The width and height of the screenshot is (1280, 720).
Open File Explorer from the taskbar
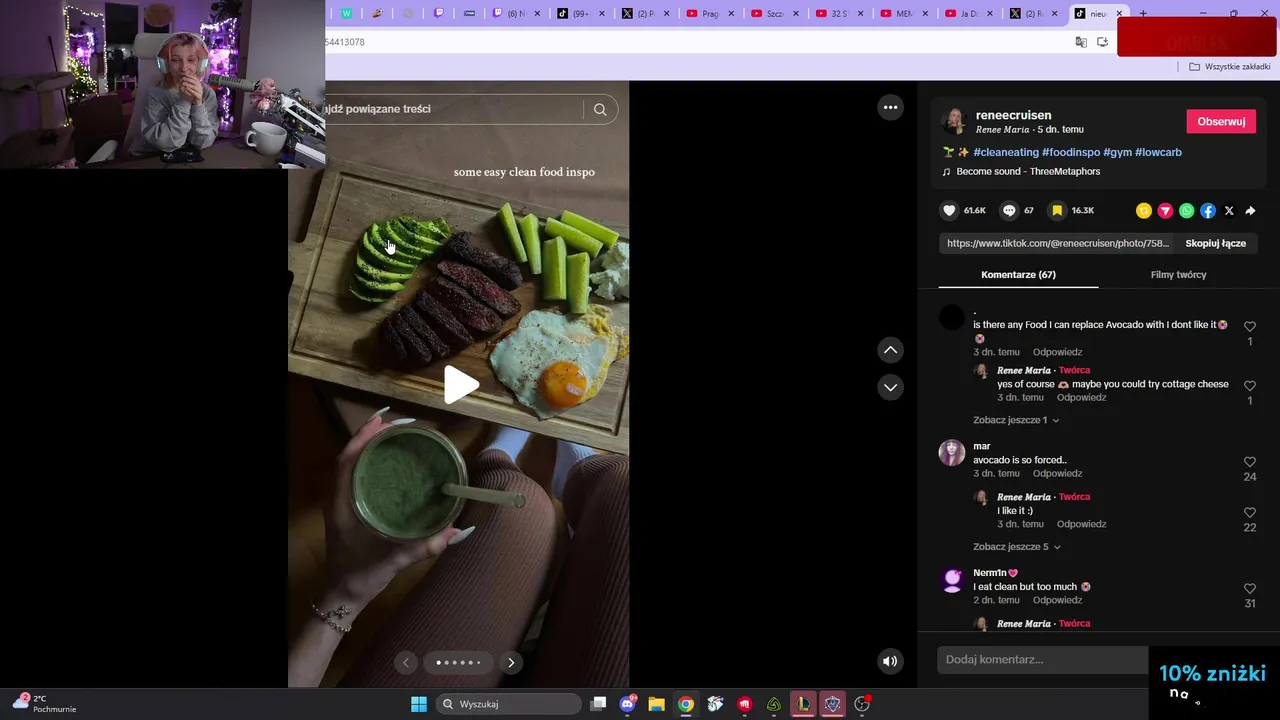click(656, 704)
